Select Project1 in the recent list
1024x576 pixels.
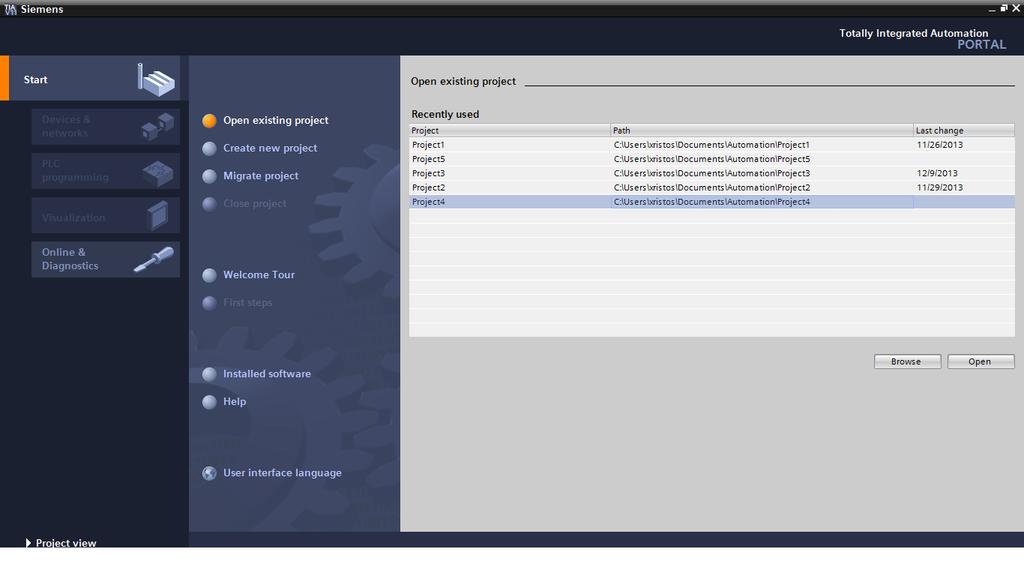coord(428,145)
